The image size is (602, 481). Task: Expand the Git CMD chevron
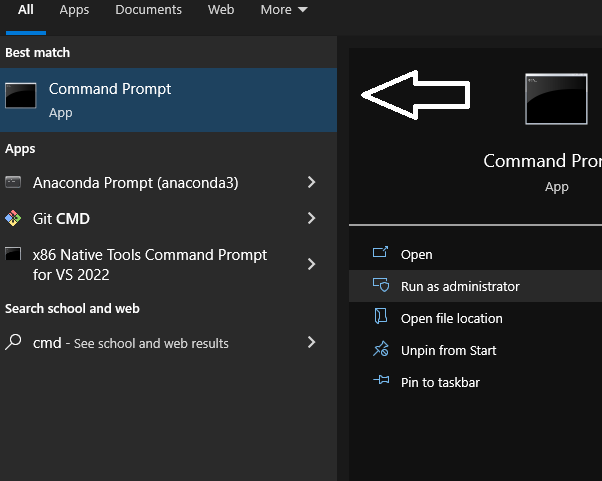[x=311, y=218]
